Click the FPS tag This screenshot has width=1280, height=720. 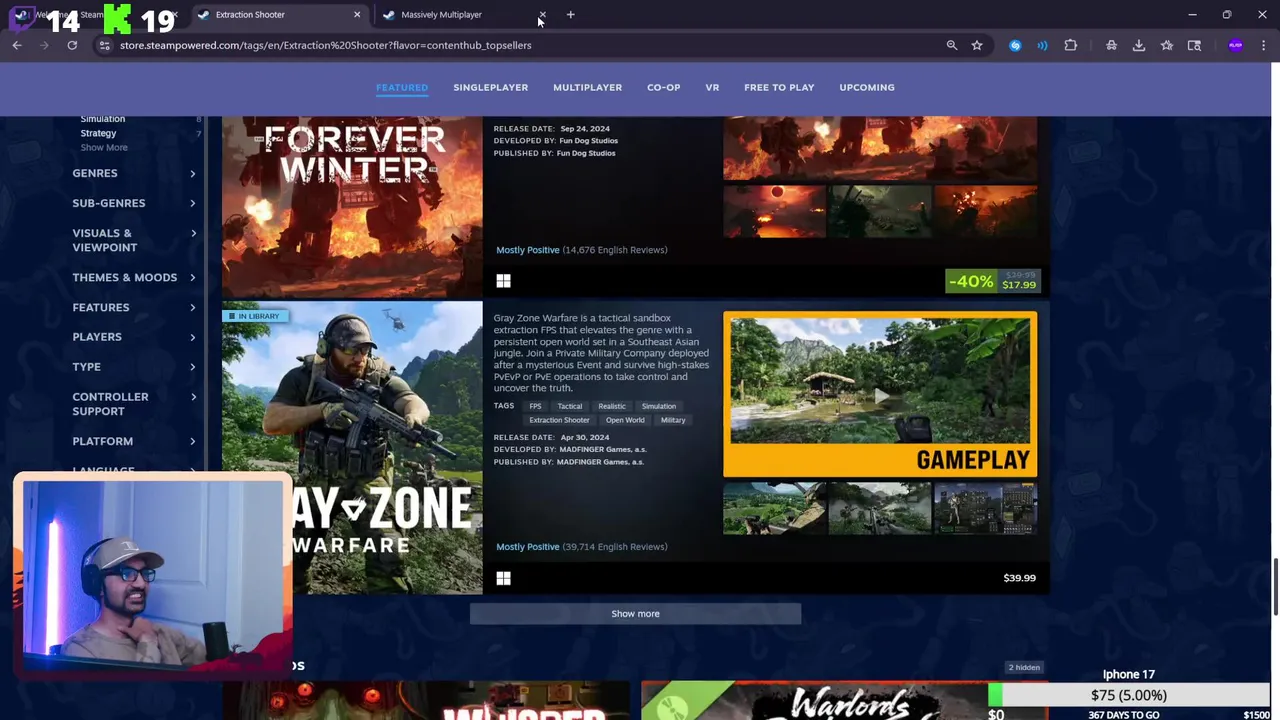pos(535,406)
